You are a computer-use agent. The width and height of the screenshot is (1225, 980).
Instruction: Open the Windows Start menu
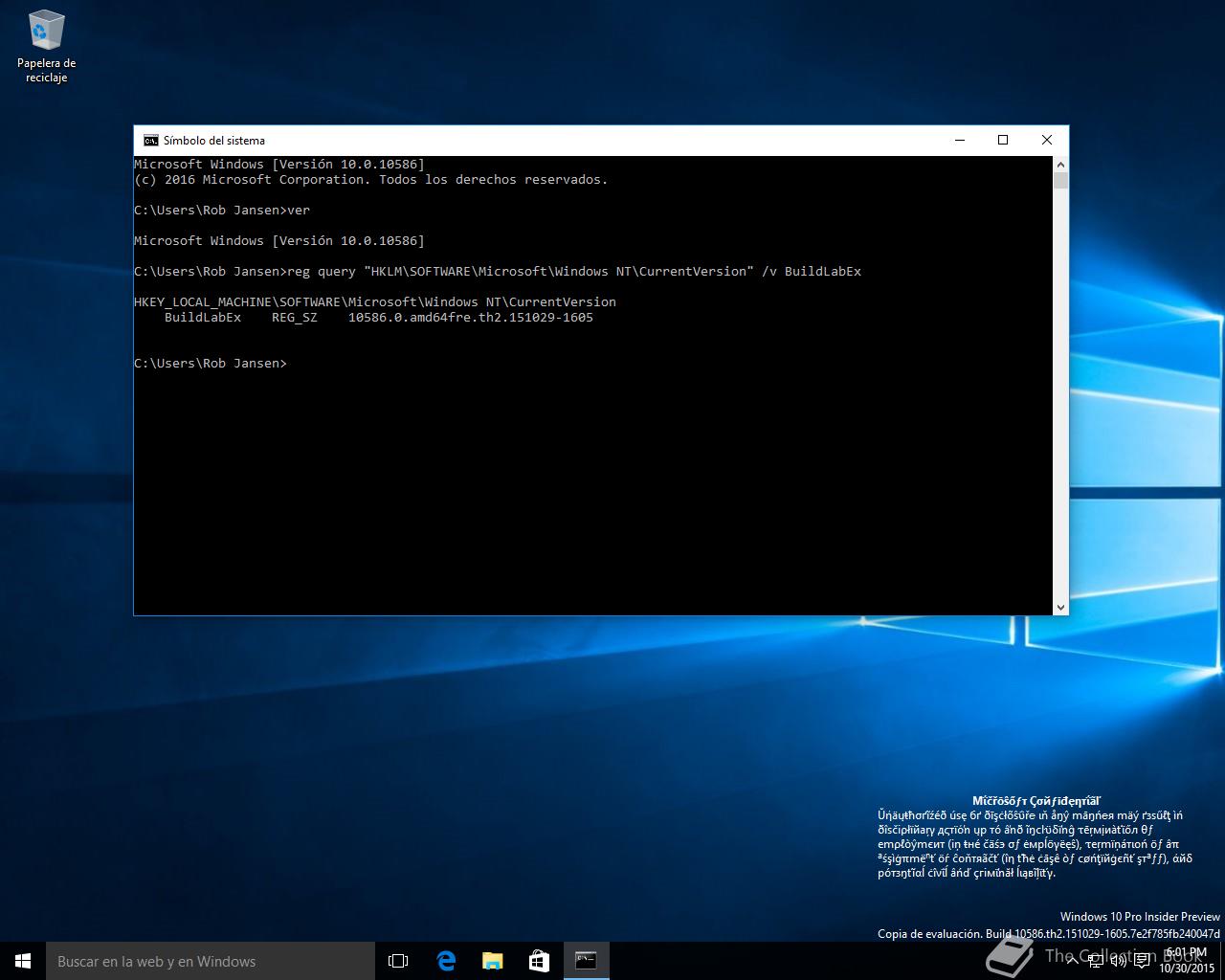point(23,961)
